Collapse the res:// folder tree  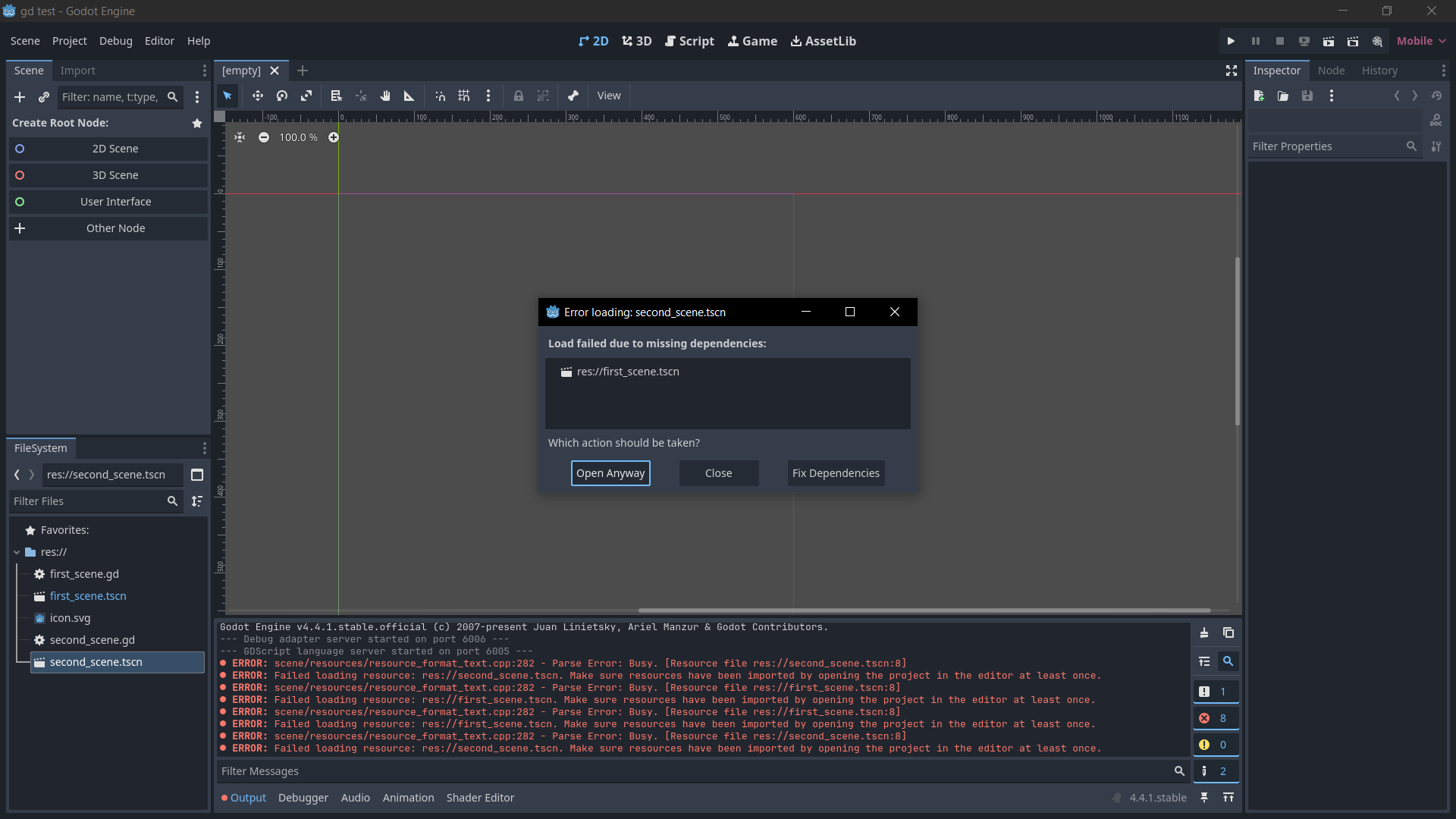pos(17,553)
